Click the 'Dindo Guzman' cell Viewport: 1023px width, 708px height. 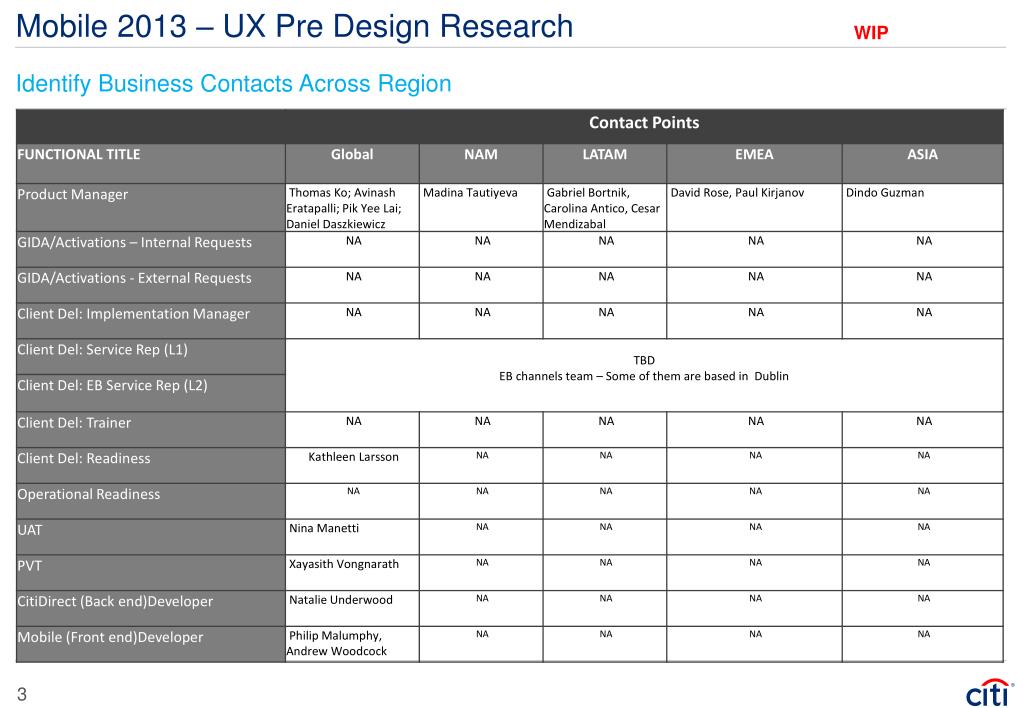[923, 208]
